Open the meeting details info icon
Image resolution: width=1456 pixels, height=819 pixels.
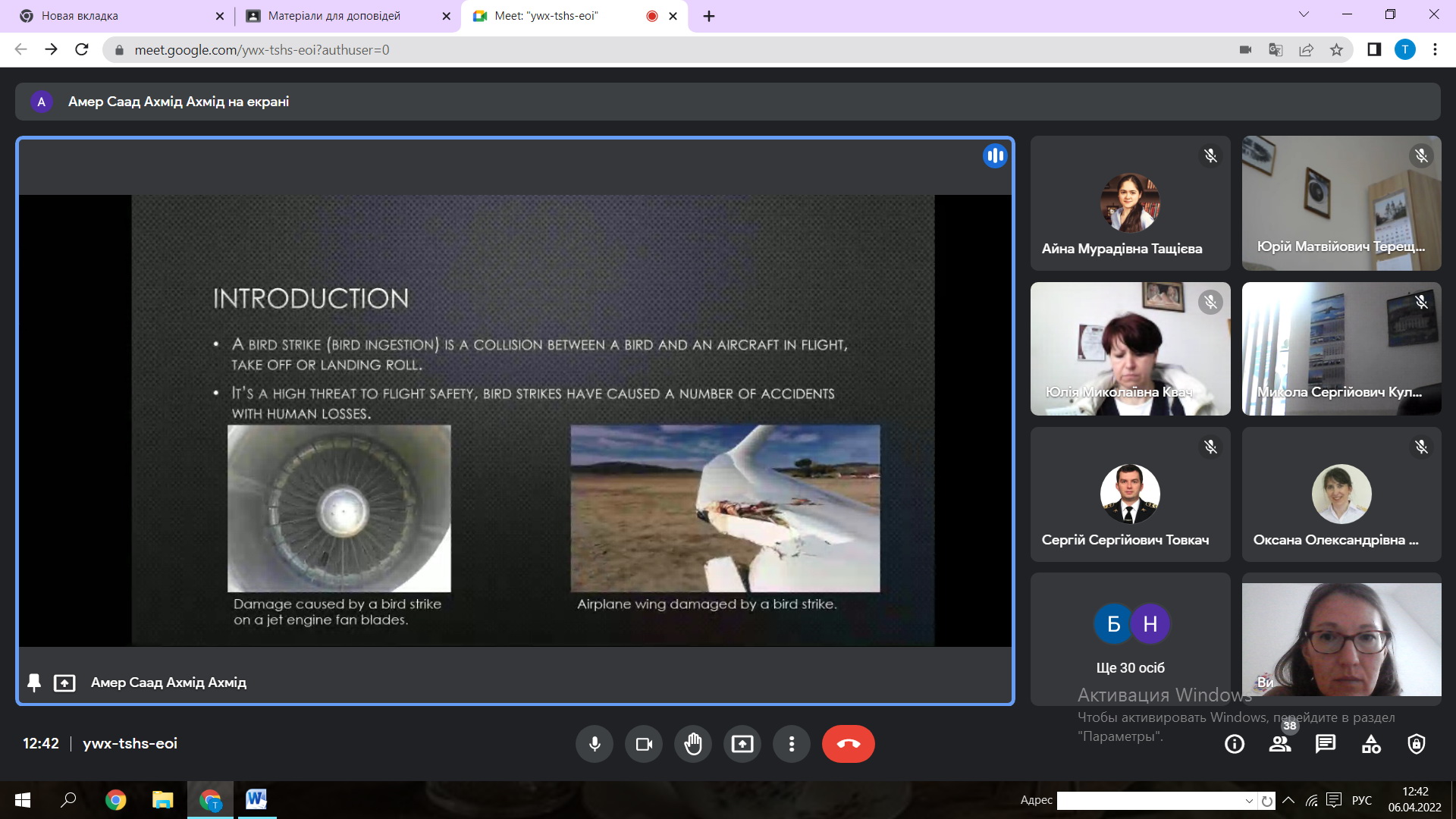[1235, 744]
